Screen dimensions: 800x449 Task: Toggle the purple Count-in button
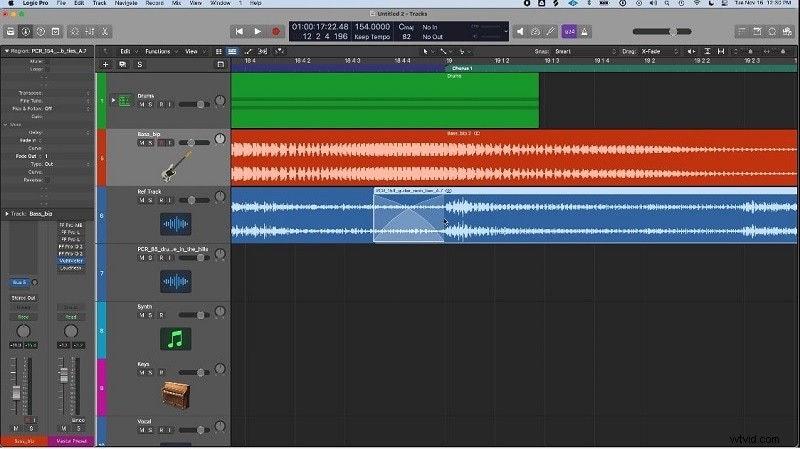[569, 32]
